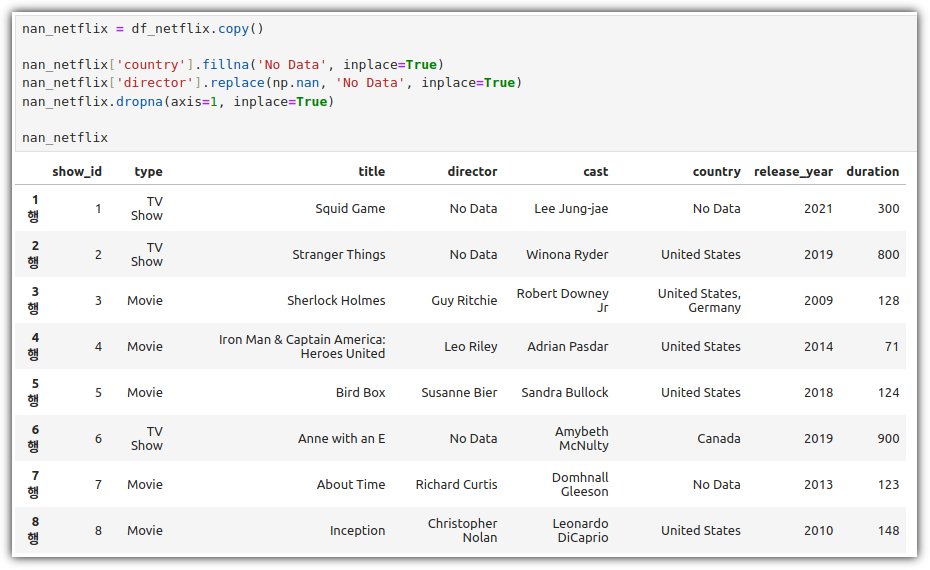Screen dimensions: 930x570
Task: Click duration value 71
Action: [x=892, y=346]
